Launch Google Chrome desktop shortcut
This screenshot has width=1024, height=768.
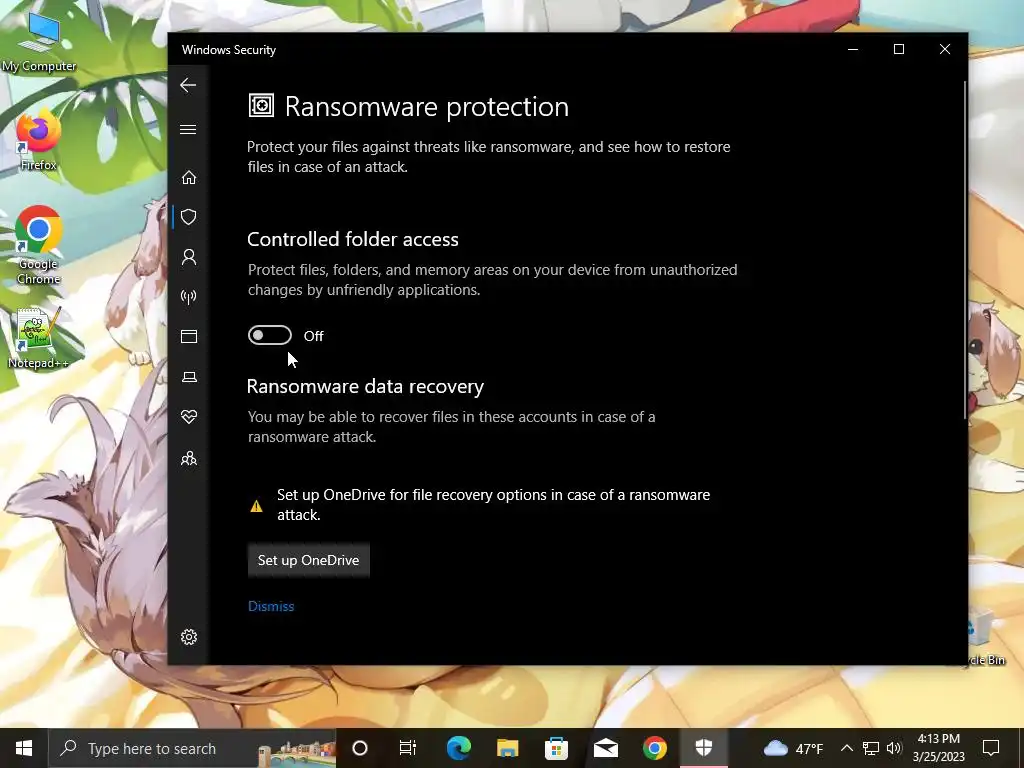tap(39, 246)
